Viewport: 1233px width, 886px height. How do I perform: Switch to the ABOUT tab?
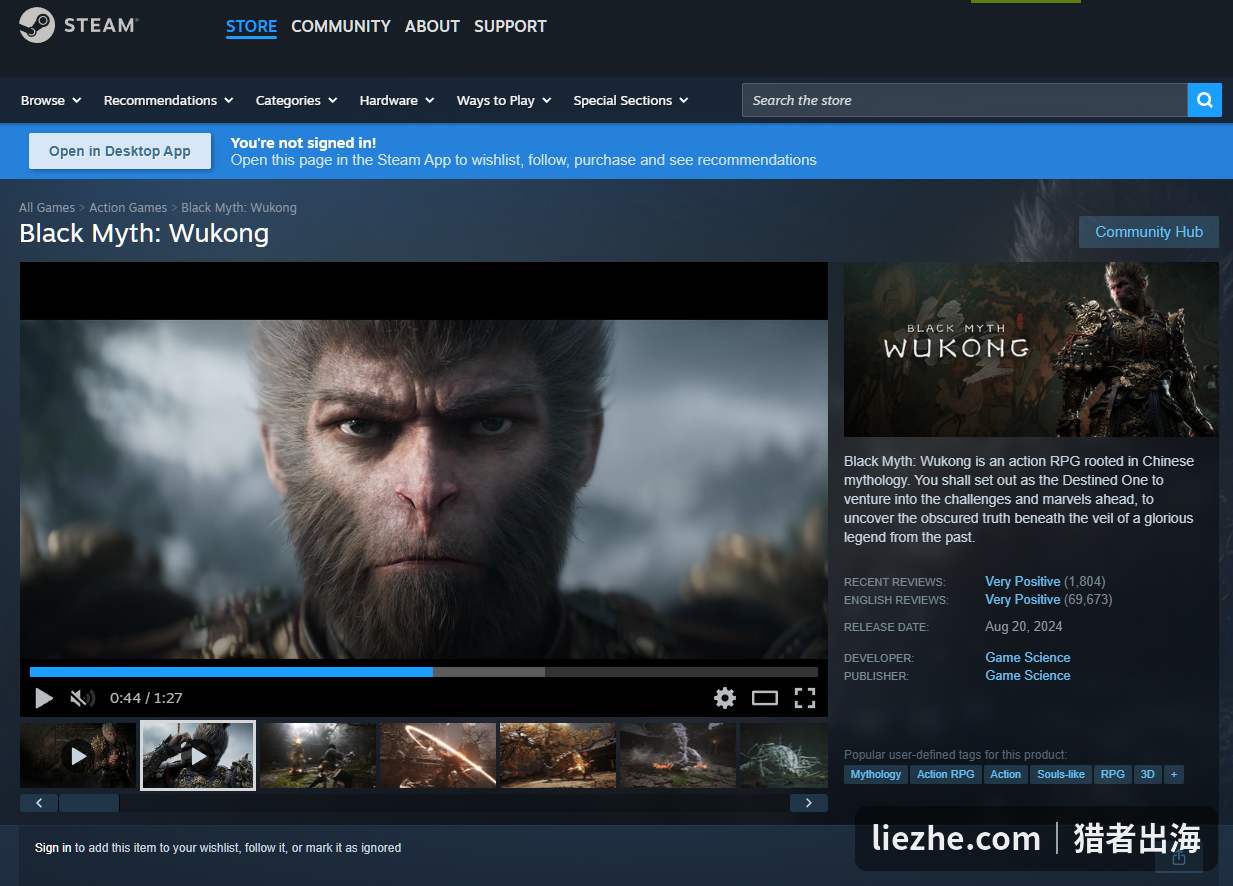tap(432, 27)
